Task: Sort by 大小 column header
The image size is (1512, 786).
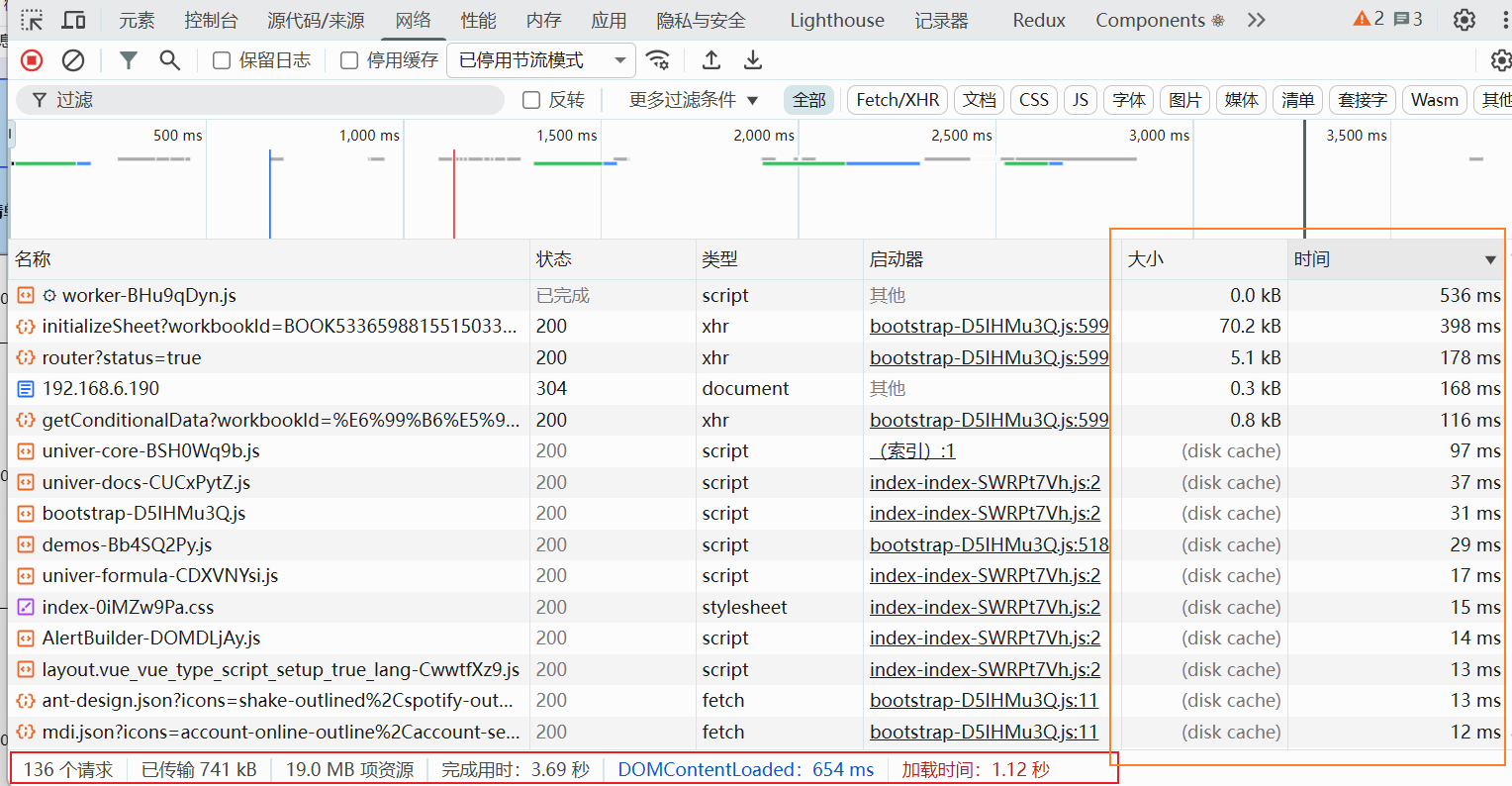Action: (1203, 259)
